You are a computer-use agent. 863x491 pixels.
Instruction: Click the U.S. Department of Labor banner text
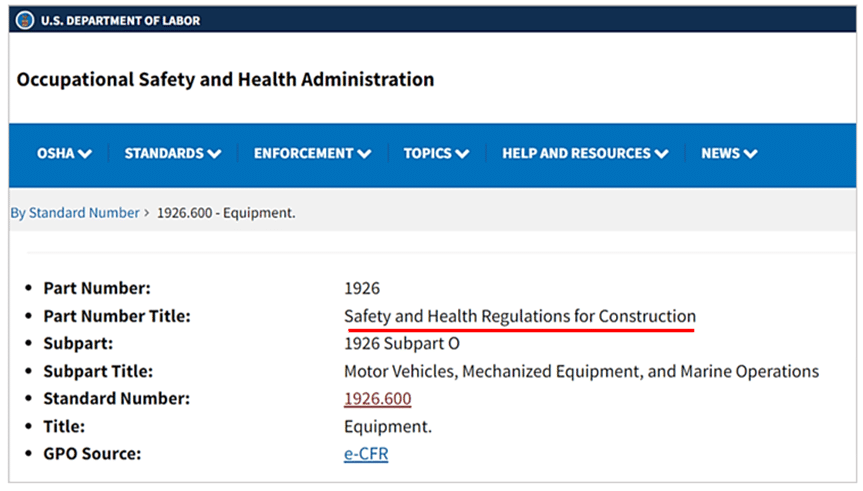click(x=120, y=21)
